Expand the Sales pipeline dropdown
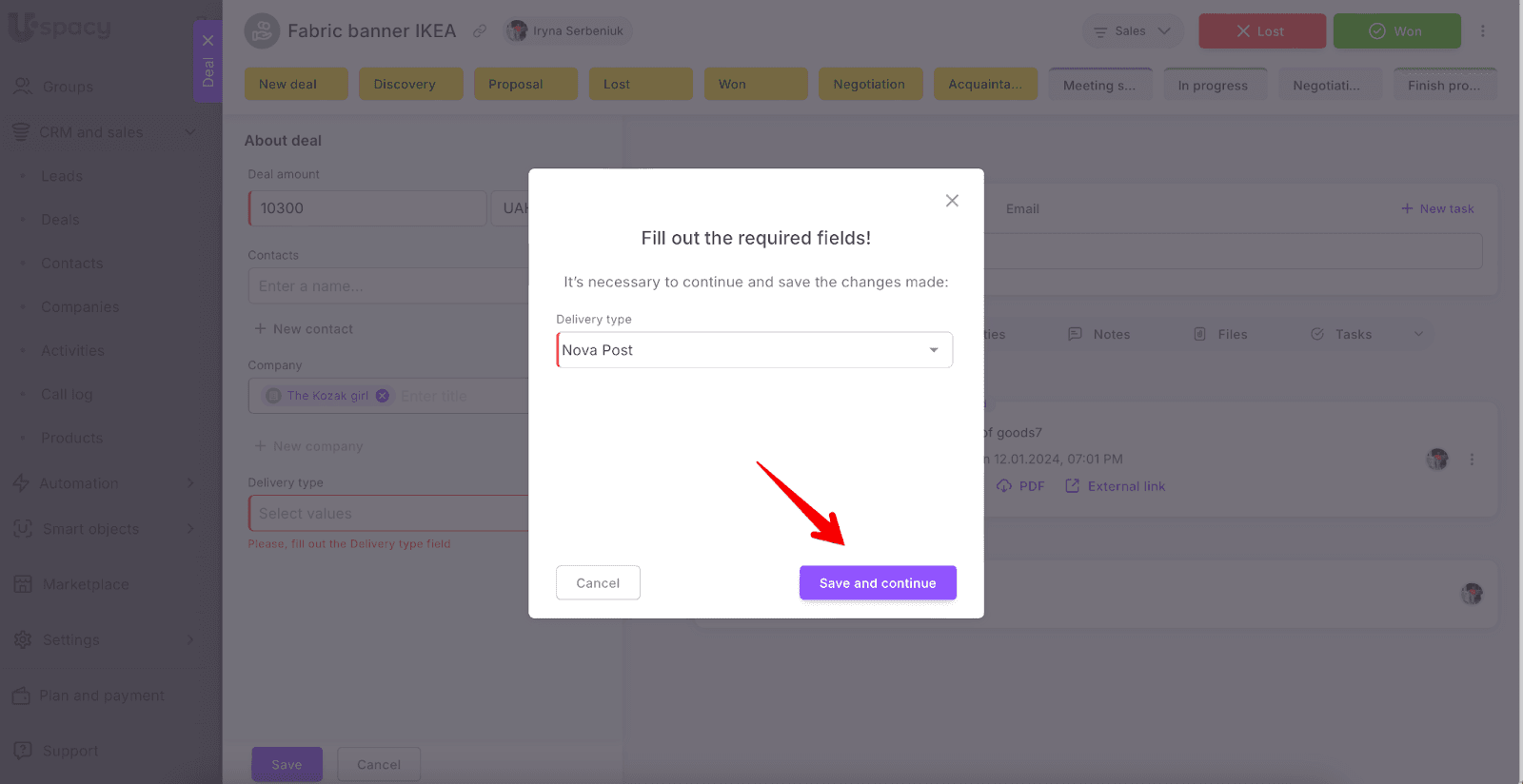1523x784 pixels. point(1133,31)
